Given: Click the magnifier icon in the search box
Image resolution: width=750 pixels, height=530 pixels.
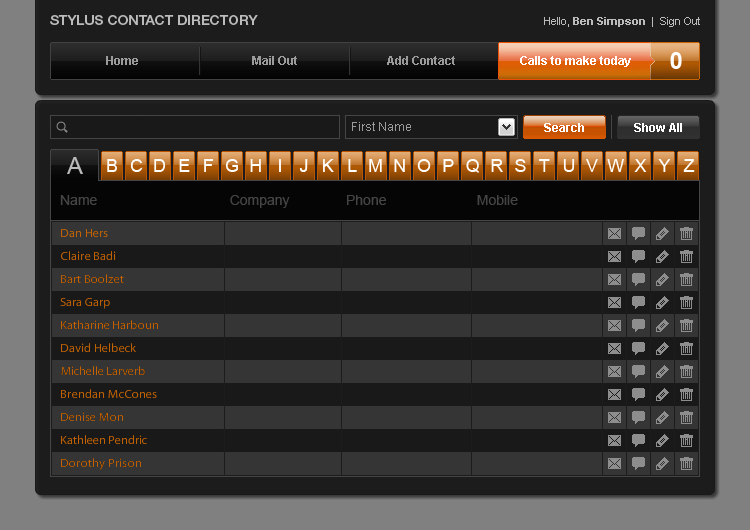Looking at the screenshot, I should tap(62, 127).
